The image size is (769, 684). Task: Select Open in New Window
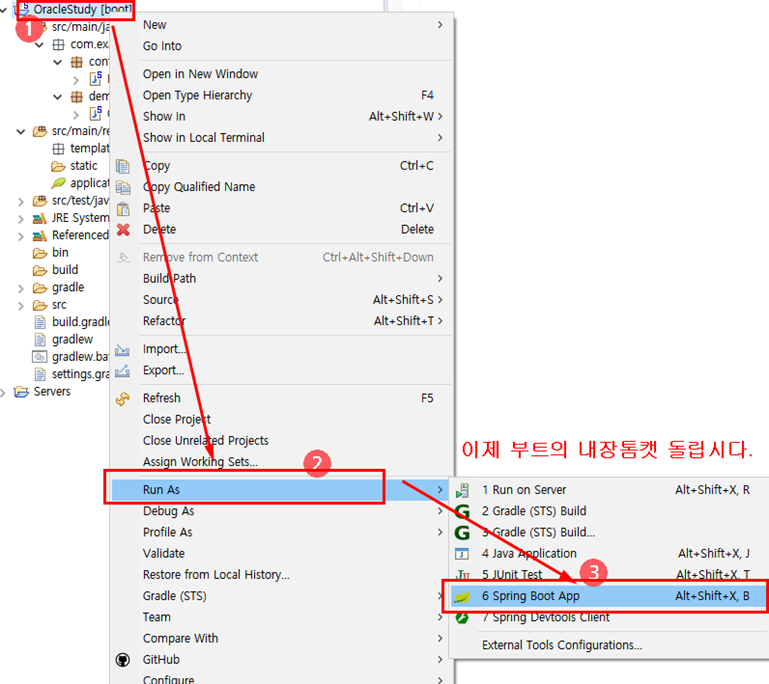pyautogui.click(x=281, y=74)
